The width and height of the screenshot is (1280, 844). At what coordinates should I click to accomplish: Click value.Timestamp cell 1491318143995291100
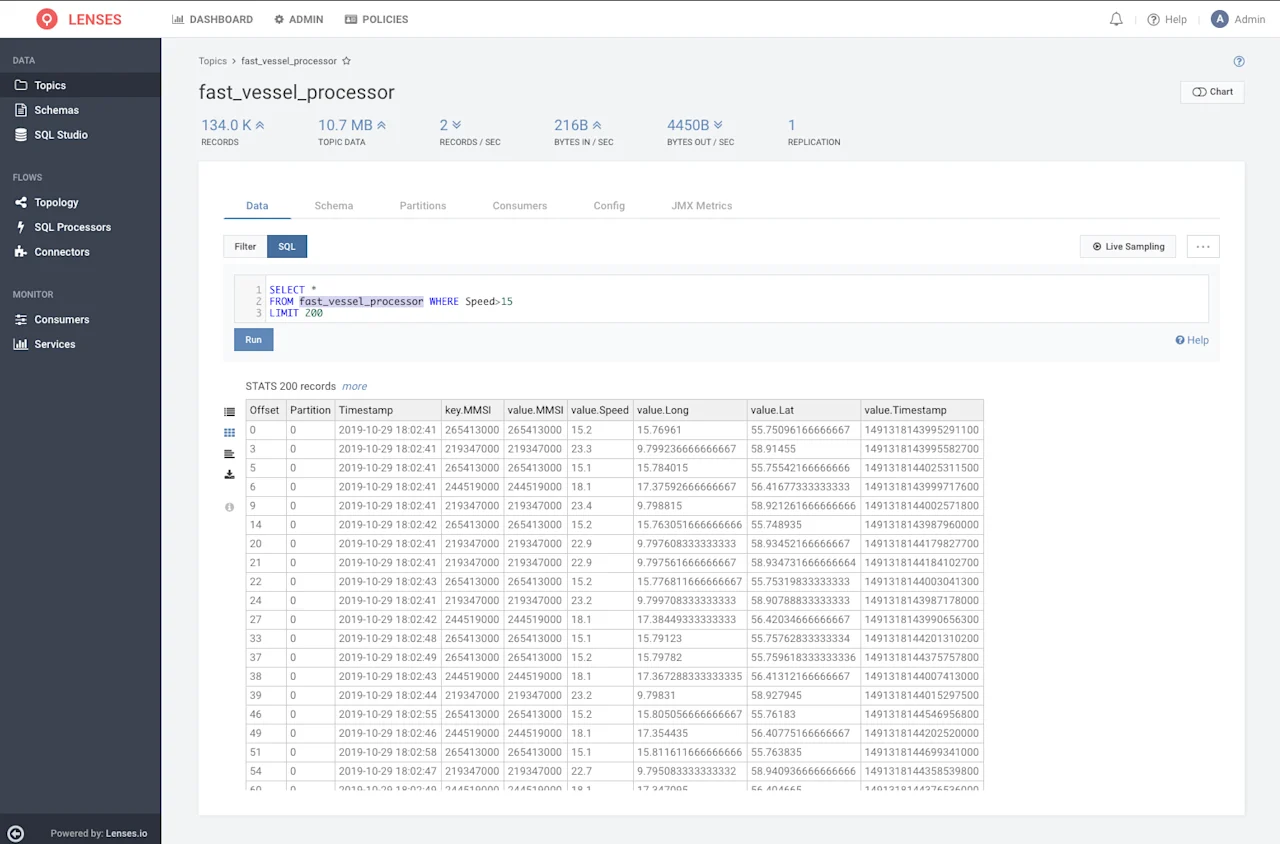point(922,430)
